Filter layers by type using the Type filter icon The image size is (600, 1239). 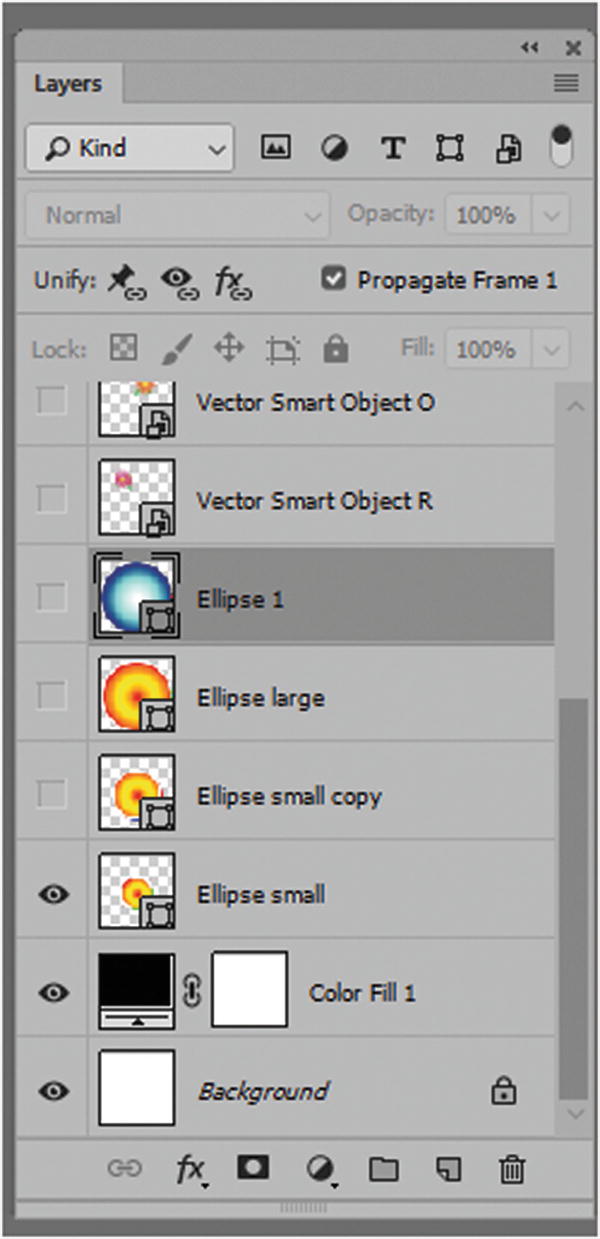coord(392,147)
